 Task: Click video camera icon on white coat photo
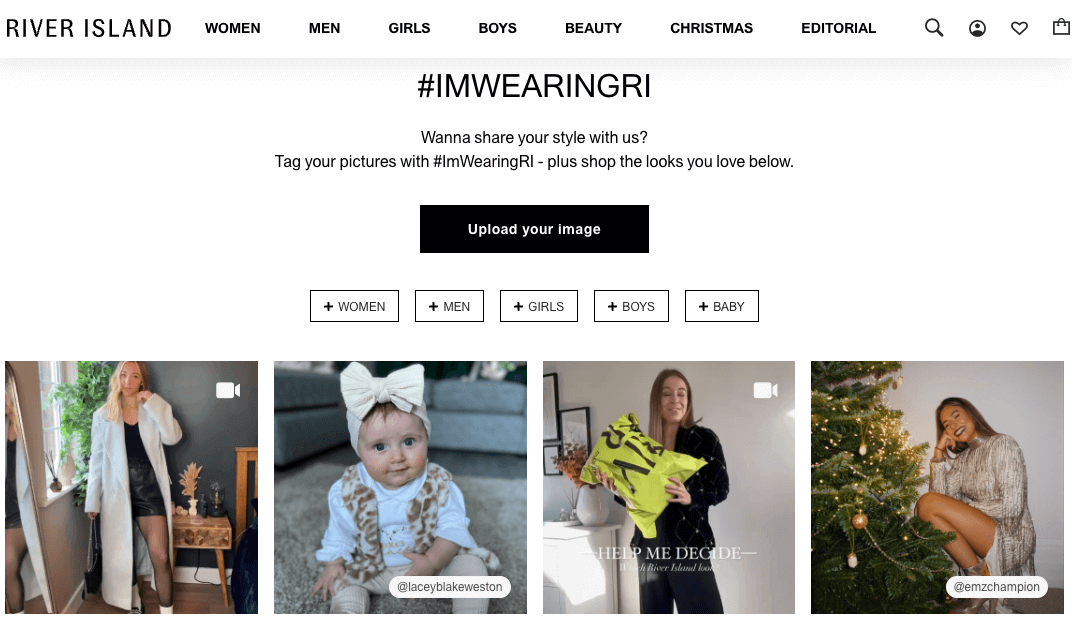point(228,390)
